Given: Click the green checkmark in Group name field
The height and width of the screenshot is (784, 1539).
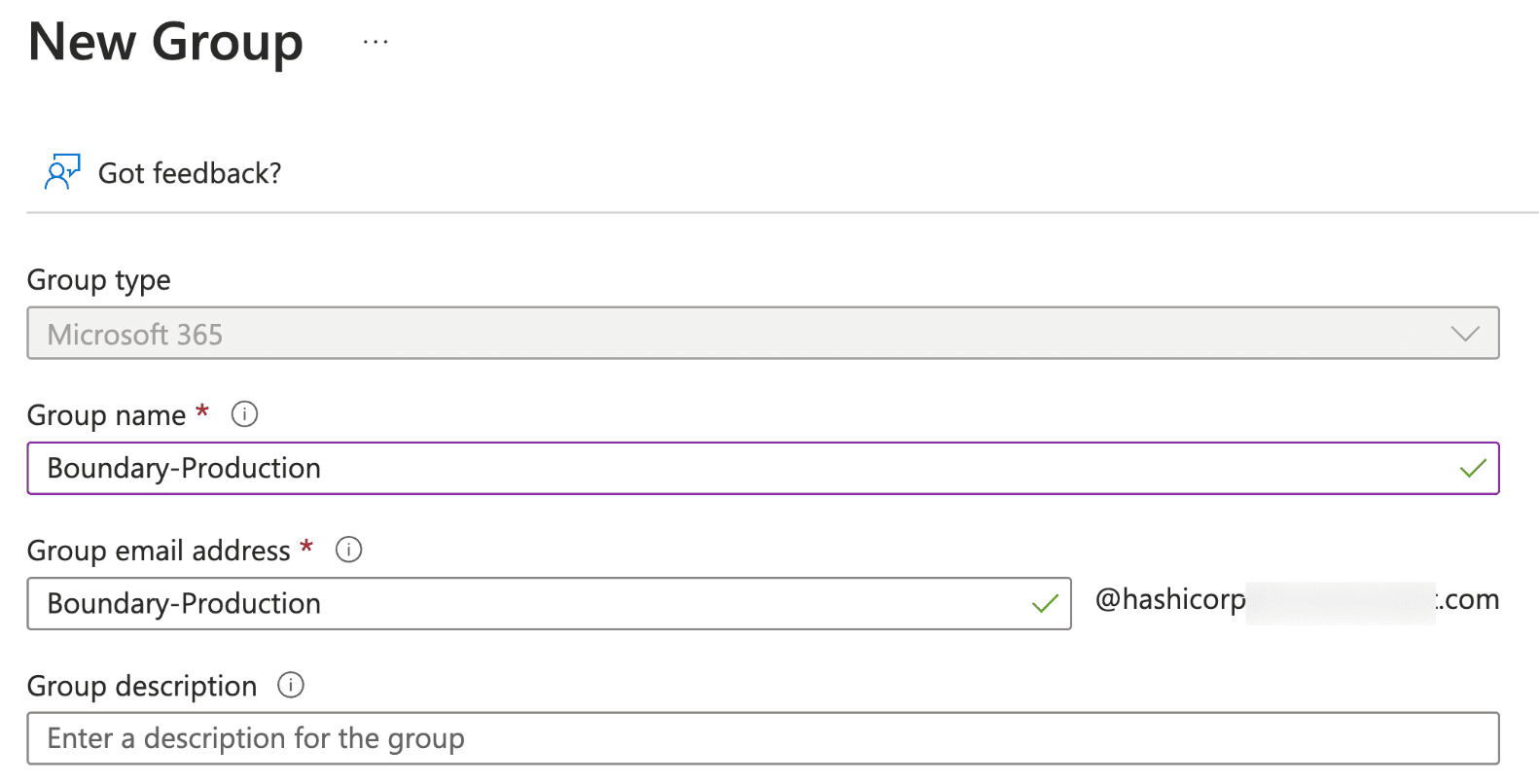Looking at the screenshot, I should pyautogui.click(x=1473, y=468).
